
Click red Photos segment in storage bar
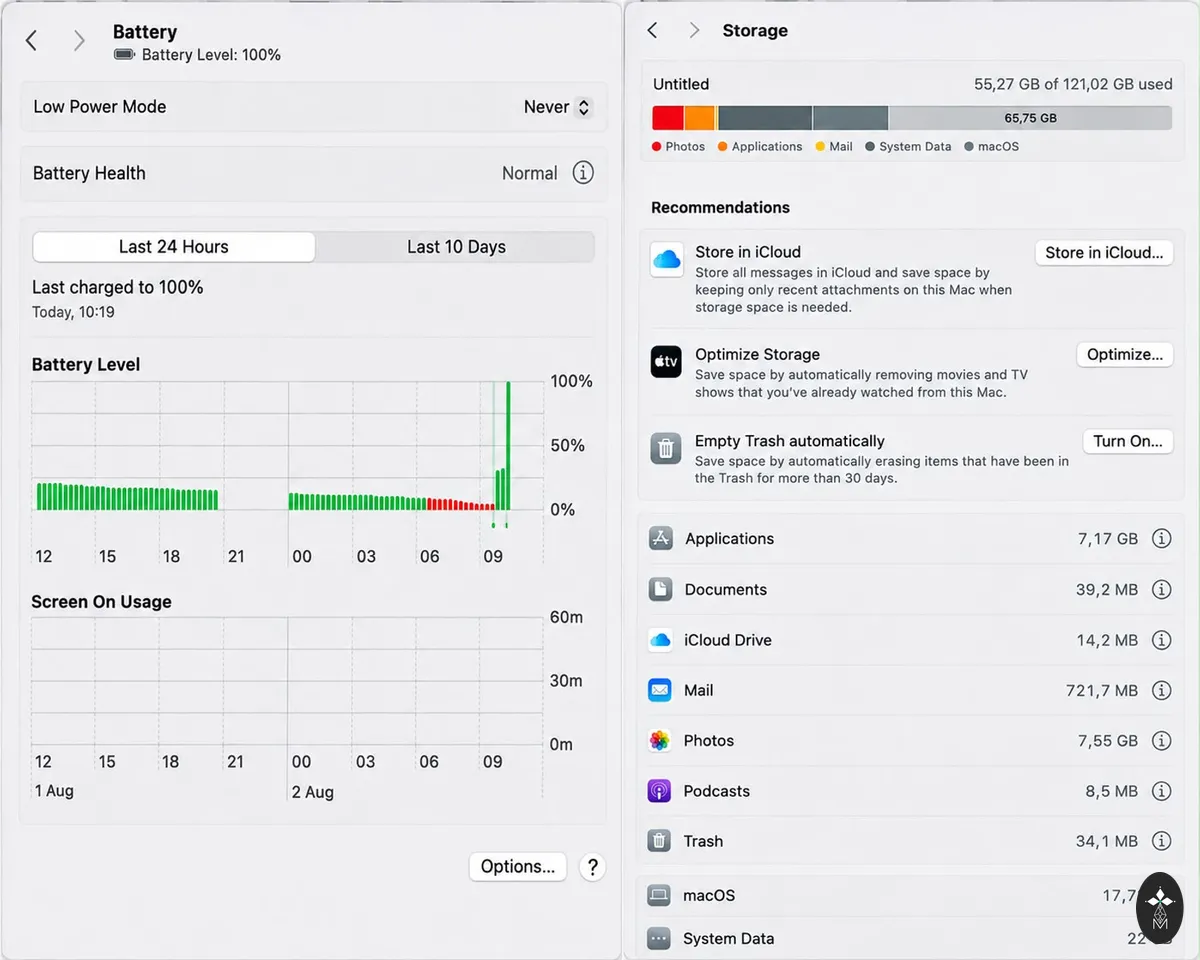coord(668,118)
